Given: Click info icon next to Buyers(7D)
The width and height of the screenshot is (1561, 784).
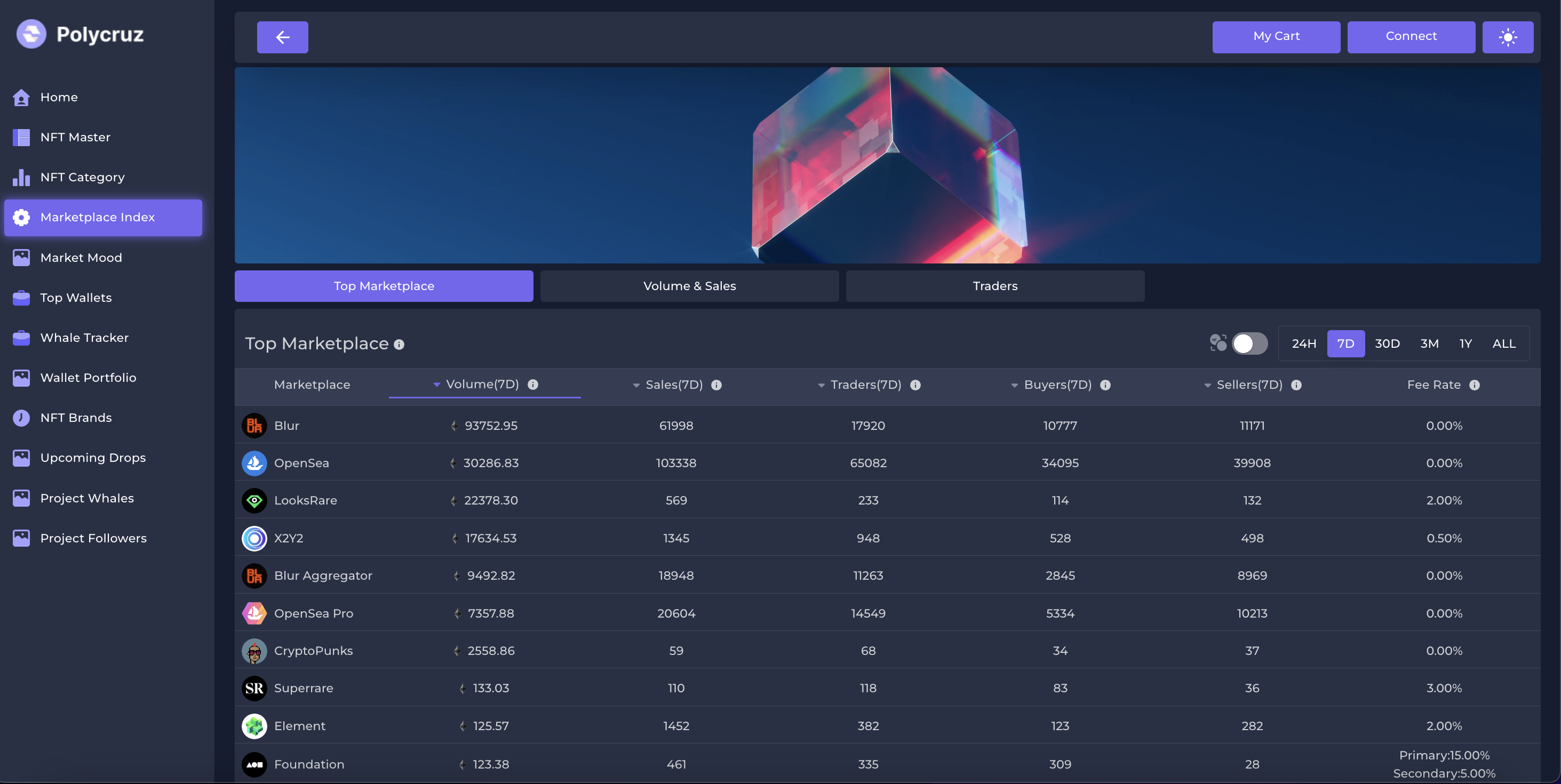Looking at the screenshot, I should [x=1105, y=386].
